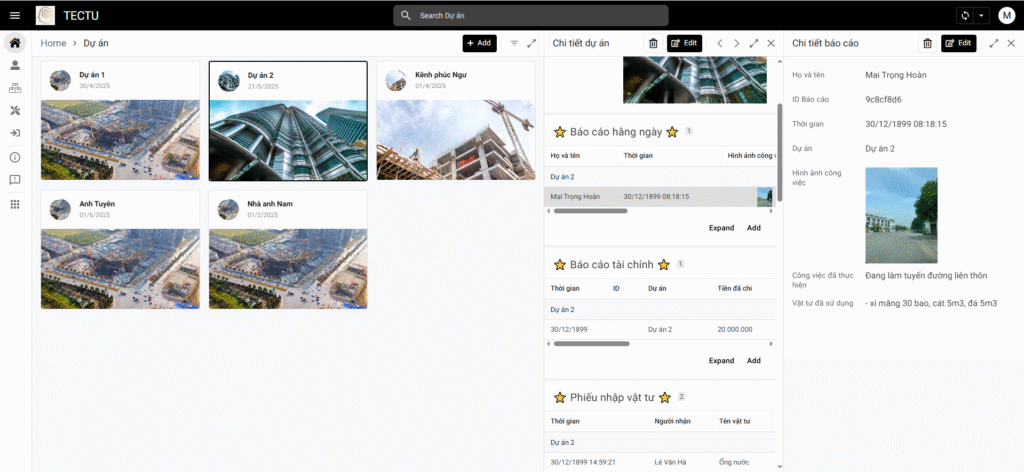Click the TECTU app logo

[46, 16]
